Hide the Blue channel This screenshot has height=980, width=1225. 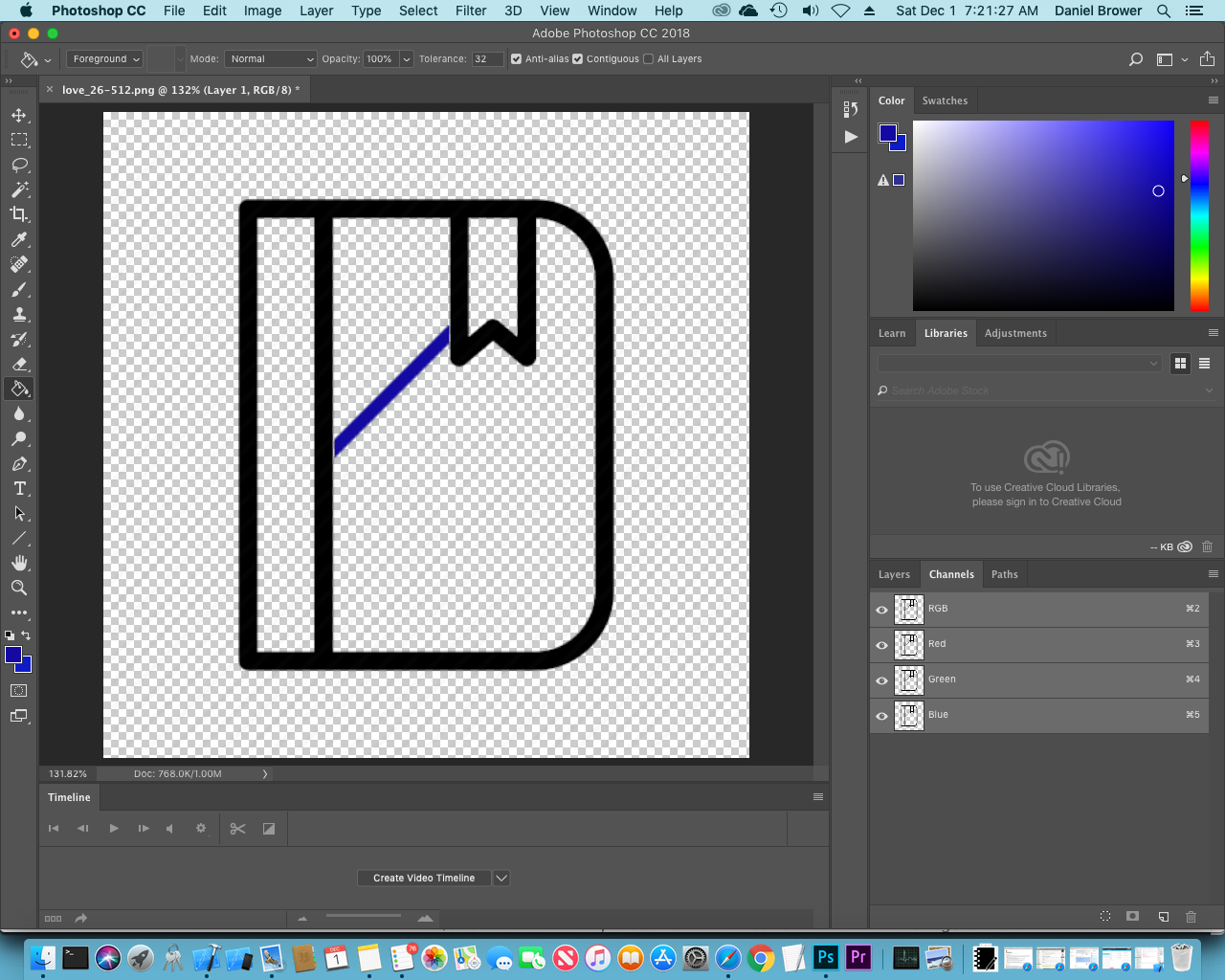pyautogui.click(x=880, y=715)
